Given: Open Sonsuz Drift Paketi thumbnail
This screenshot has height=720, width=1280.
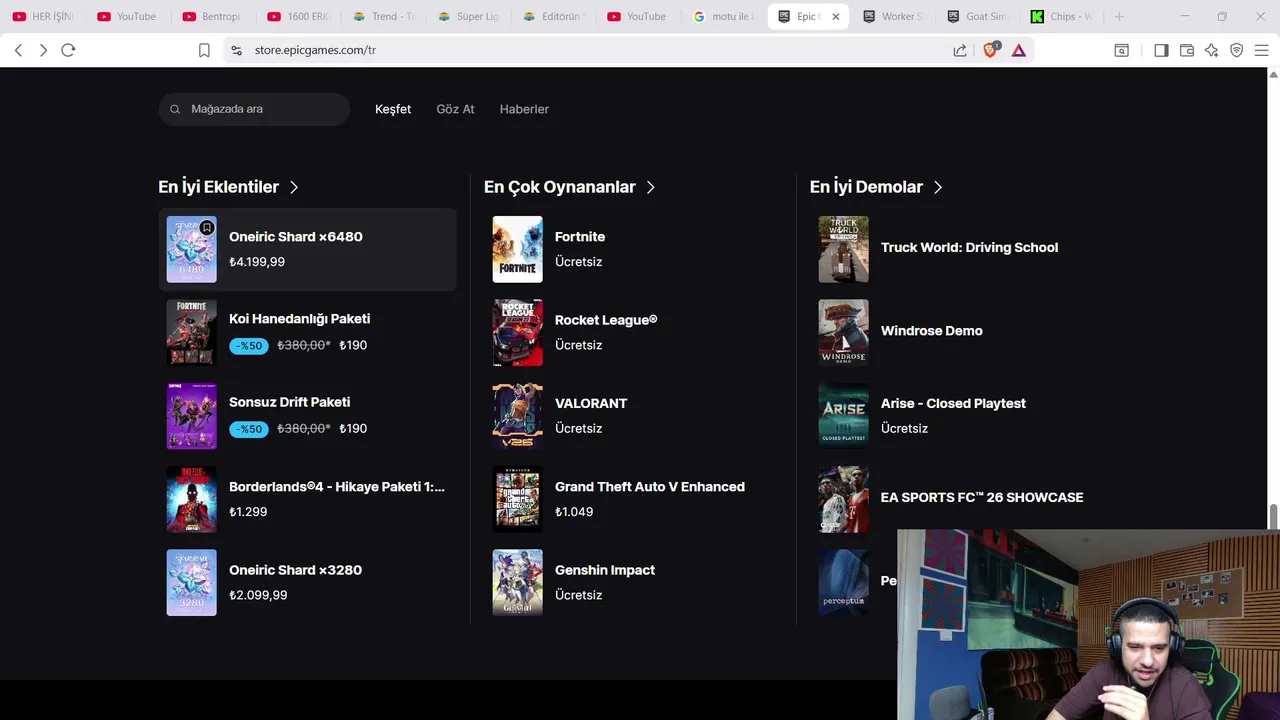Looking at the screenshot, I should click(192, 416).
